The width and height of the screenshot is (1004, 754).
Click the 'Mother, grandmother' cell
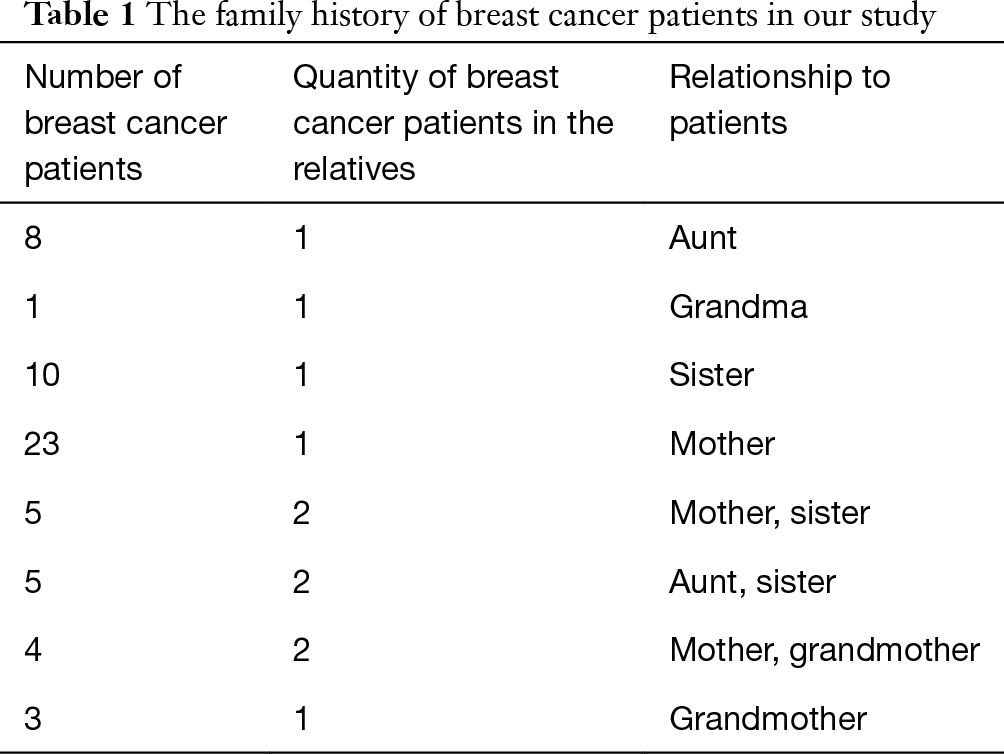click(825, 650)
